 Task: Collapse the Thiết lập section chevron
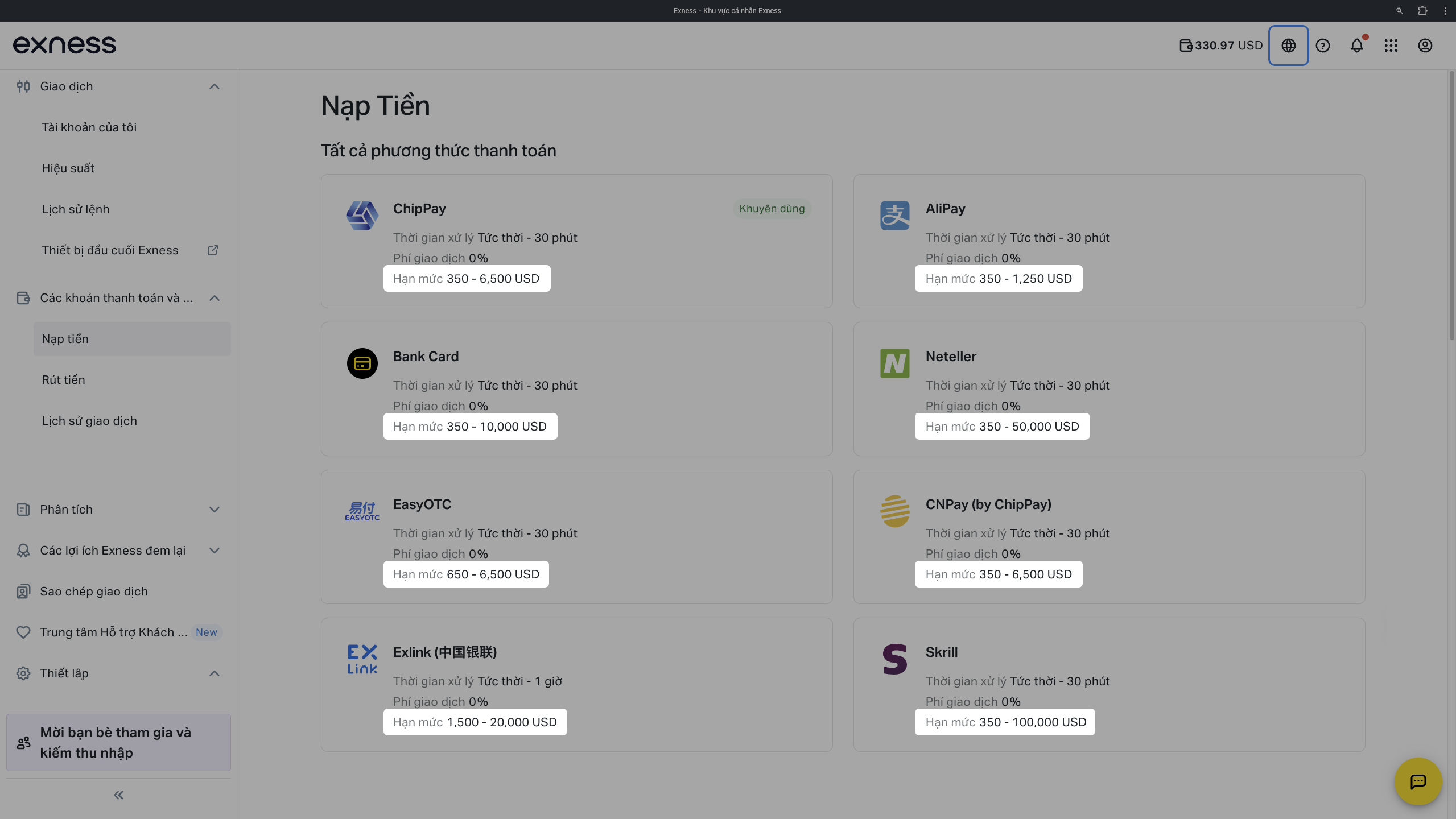click(215, 673)
